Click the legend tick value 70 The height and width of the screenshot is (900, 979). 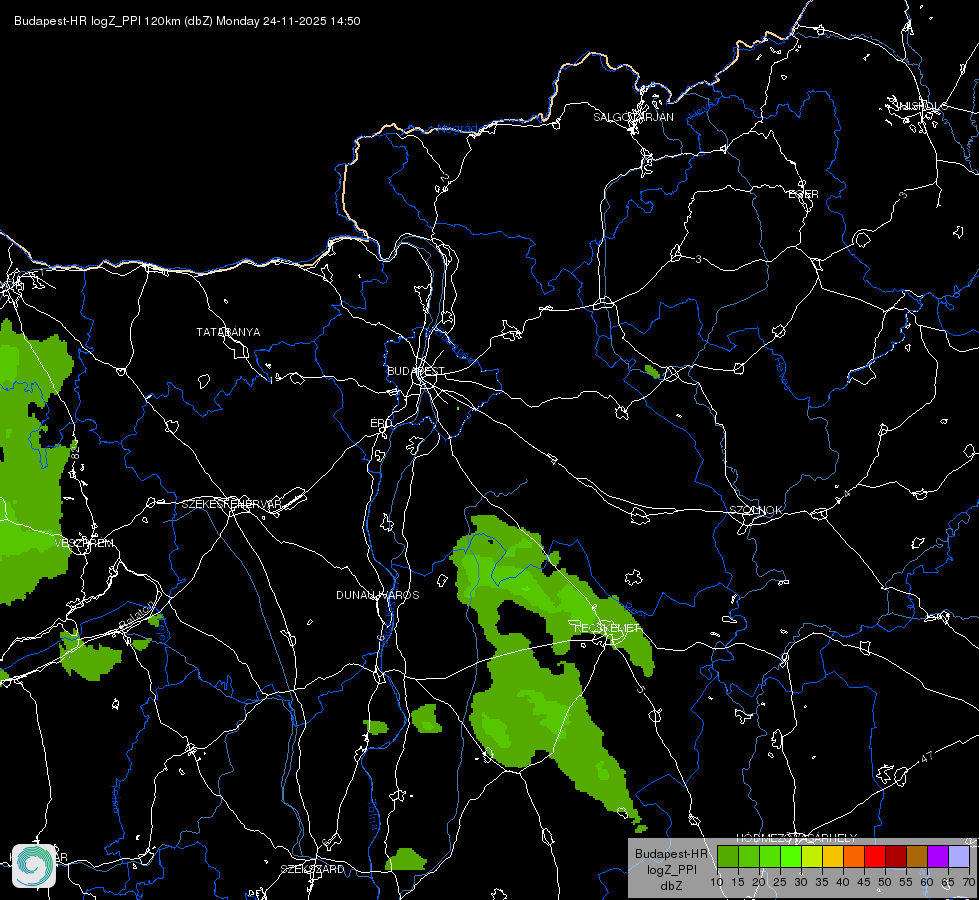point(968,882)
